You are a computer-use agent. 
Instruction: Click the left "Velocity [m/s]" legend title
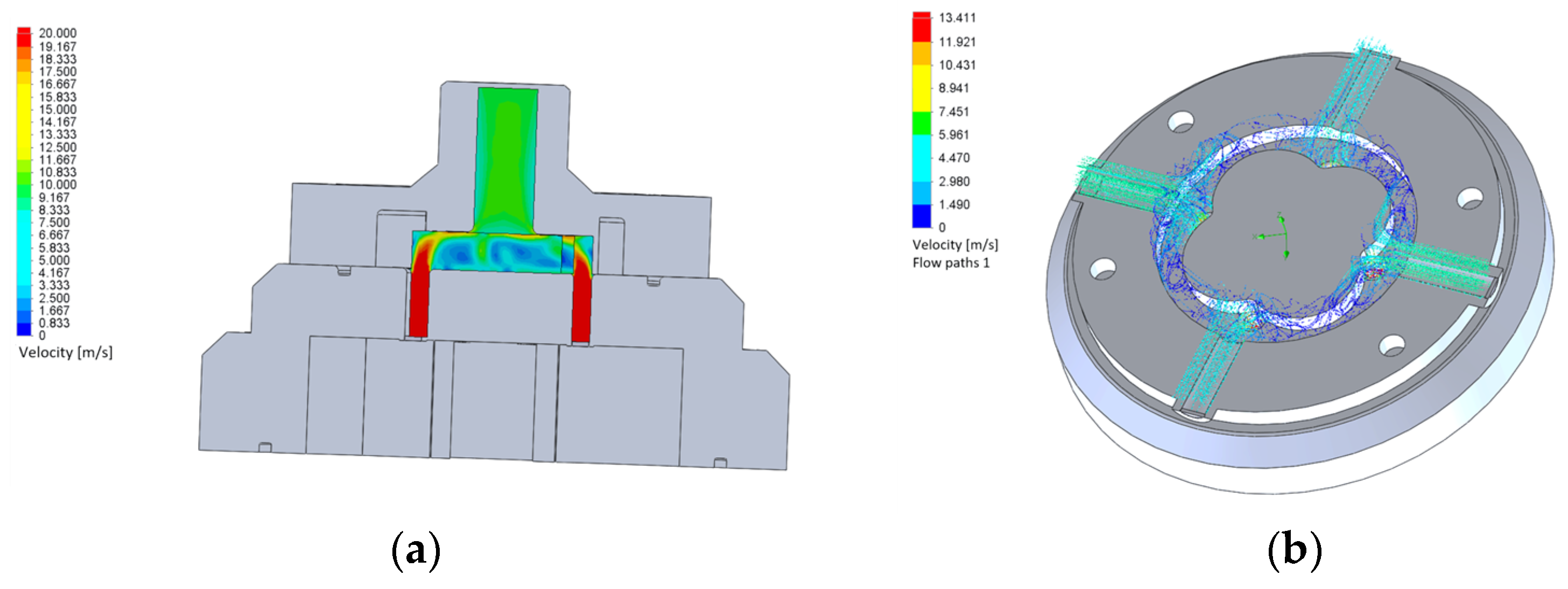66,352
